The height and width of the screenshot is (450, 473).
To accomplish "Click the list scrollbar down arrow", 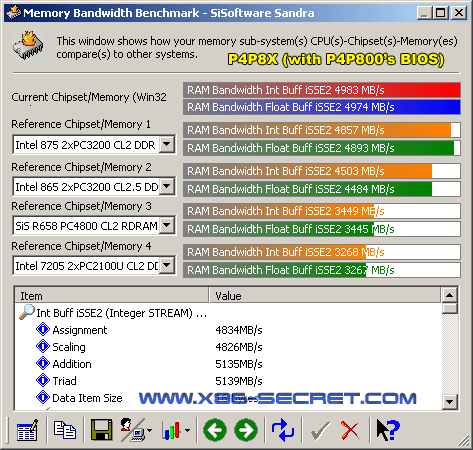I will pyautogui.click(x=449, y=402).
